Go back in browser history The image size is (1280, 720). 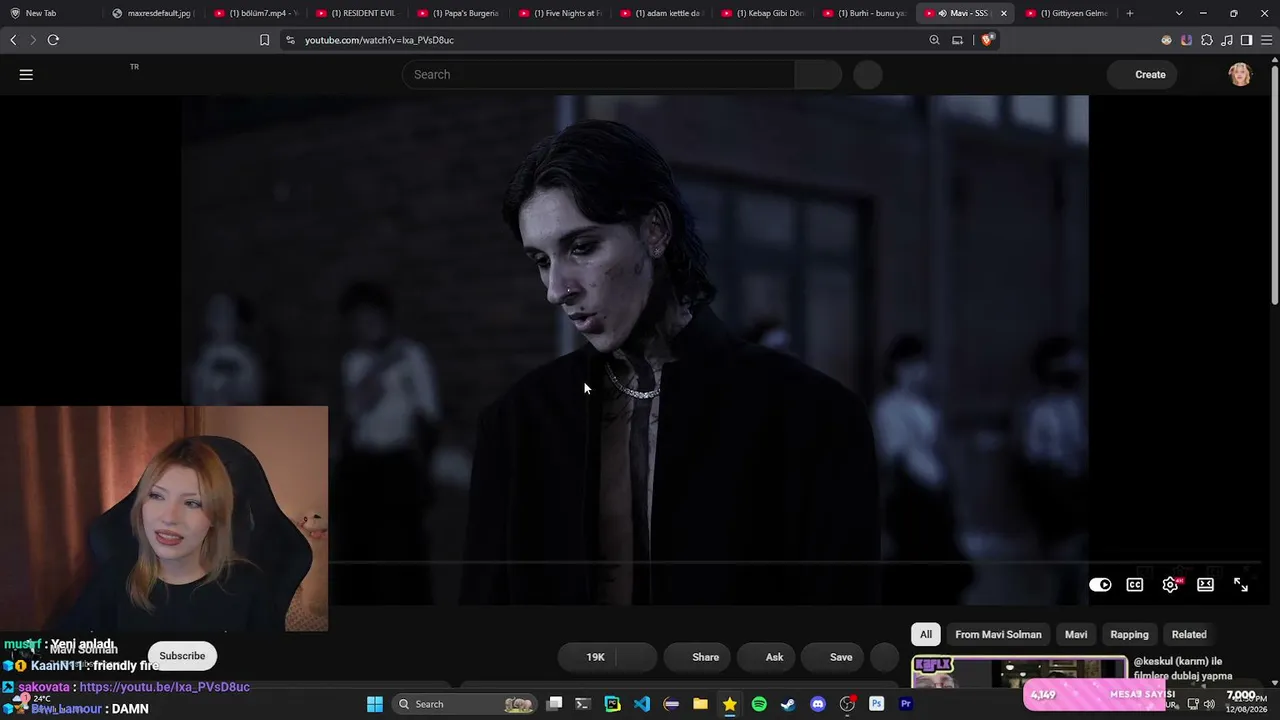coord(13,40)
